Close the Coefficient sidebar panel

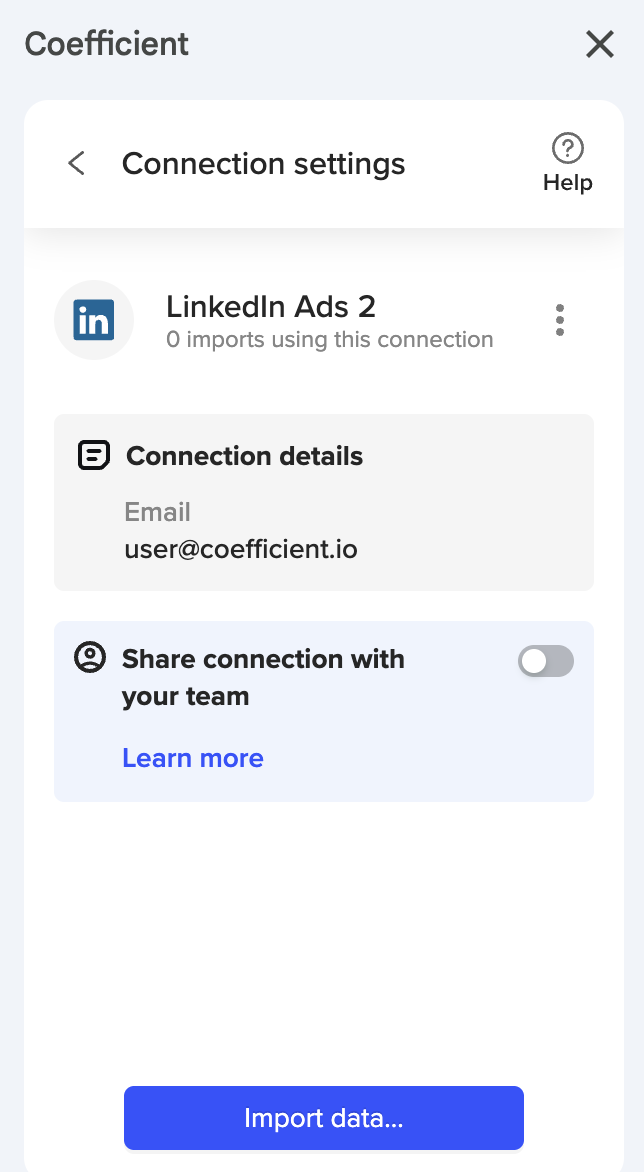click(600, 44)
